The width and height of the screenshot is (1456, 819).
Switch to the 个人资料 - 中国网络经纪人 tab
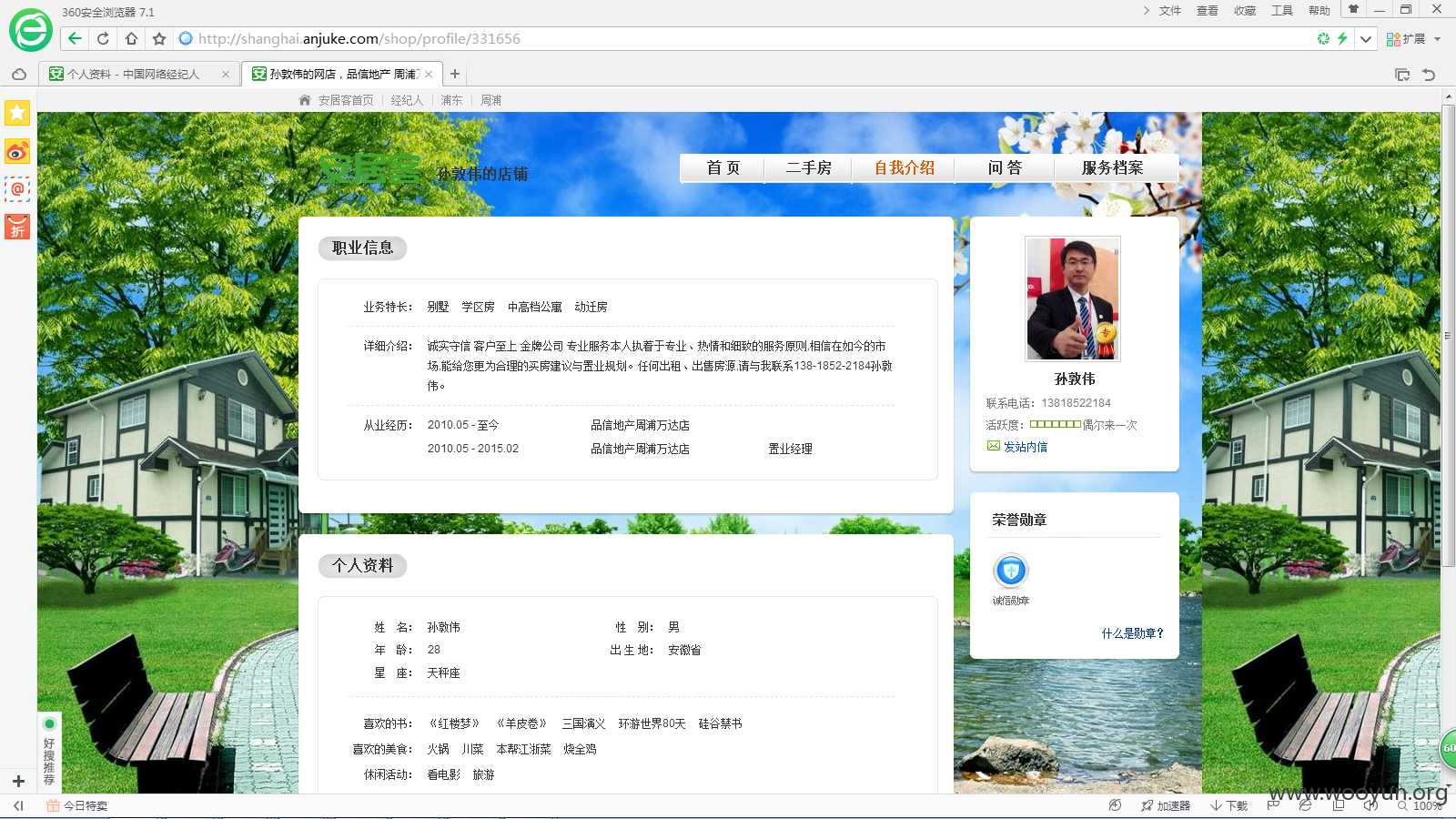coord(132,74)
